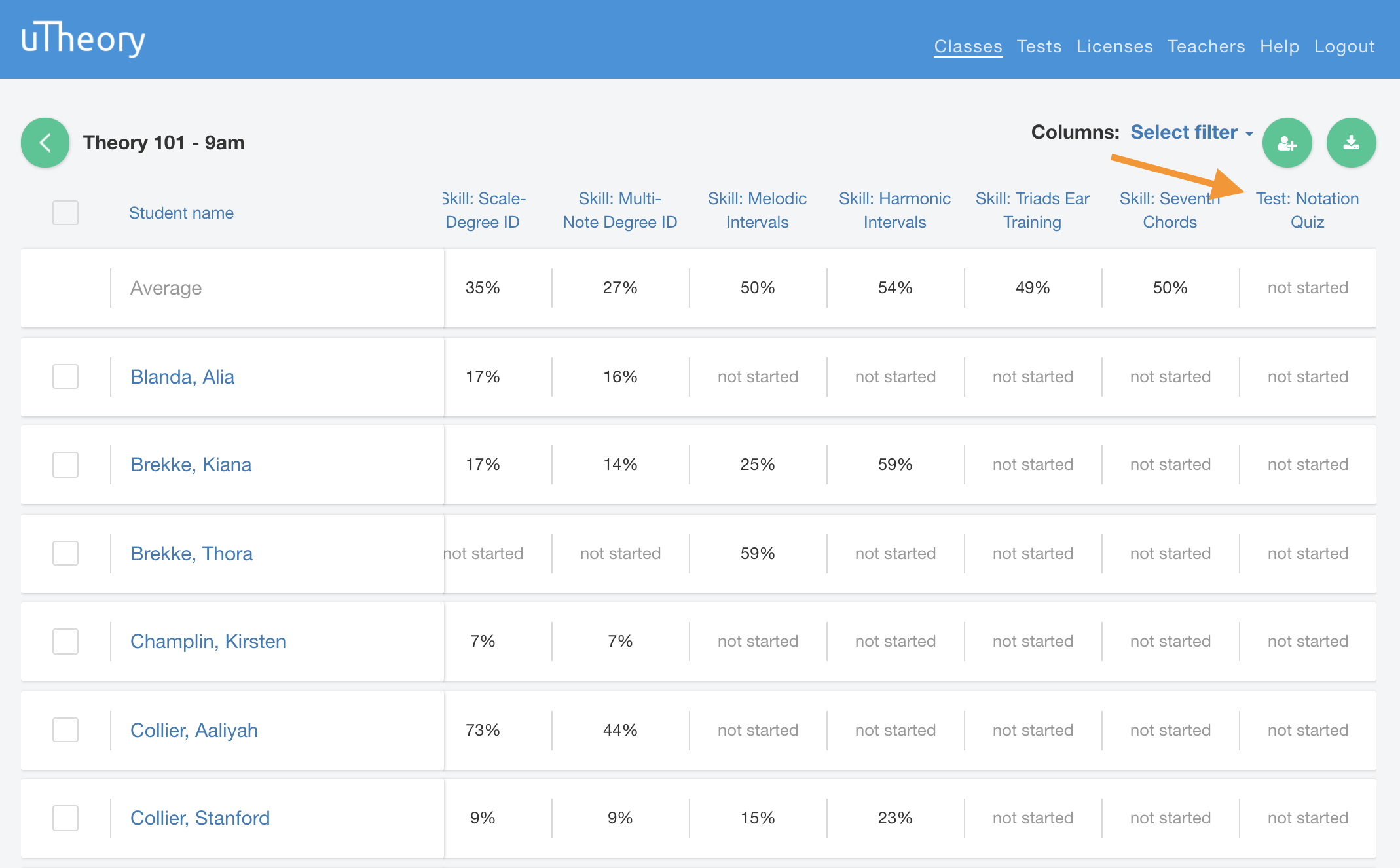Image resolution: width=1400 pixels, height=868 pixels.
Task: Check the box for Blanda, Alia
Action: click(65, 376)
